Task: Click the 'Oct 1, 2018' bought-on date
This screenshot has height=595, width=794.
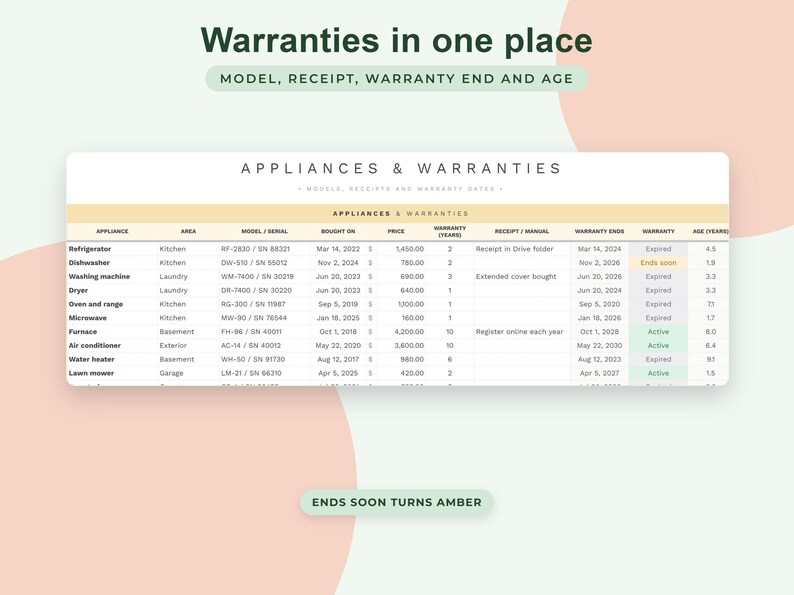Action: point(338,332)
